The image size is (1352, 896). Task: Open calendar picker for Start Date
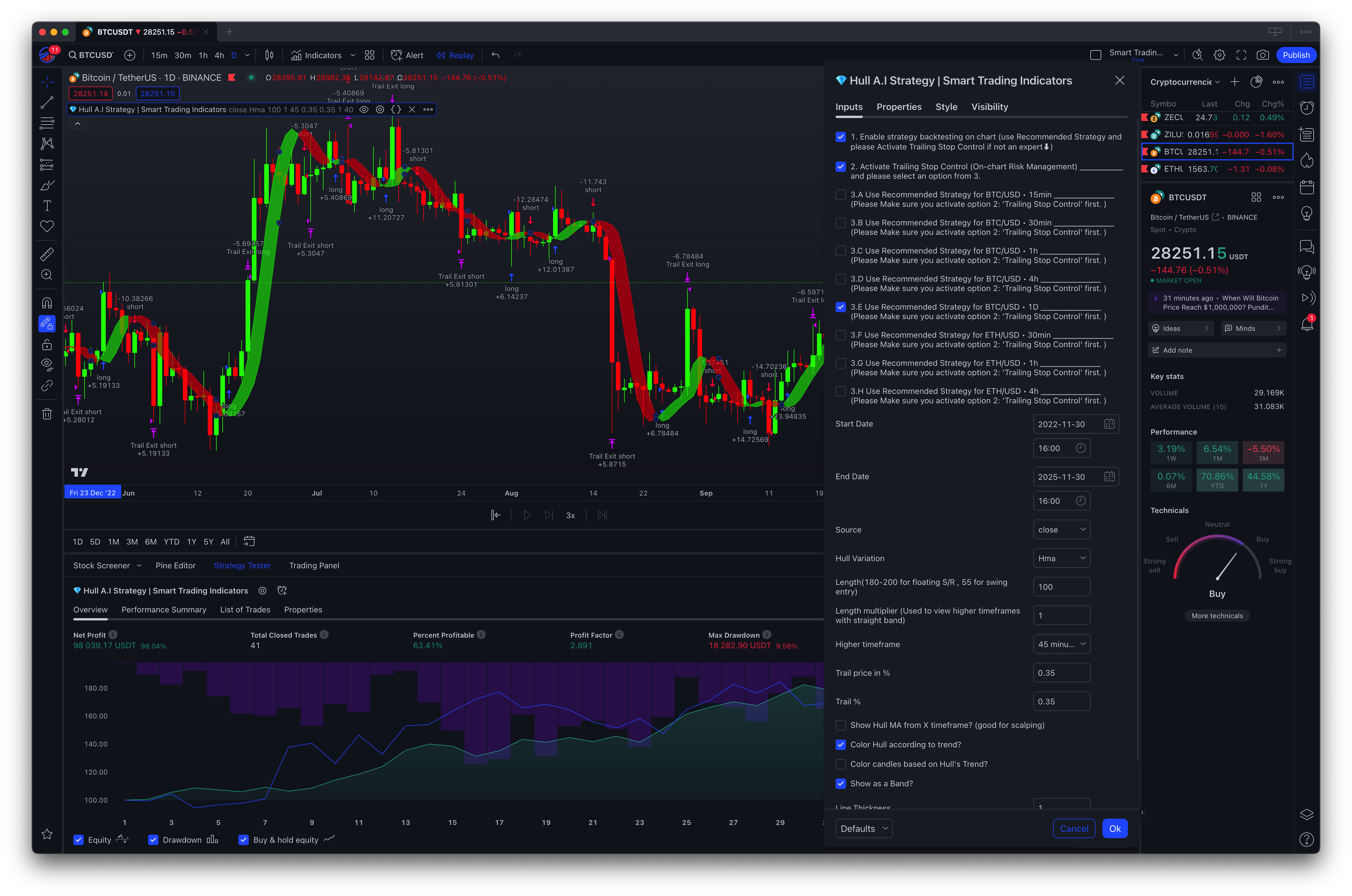[1109, 424]
